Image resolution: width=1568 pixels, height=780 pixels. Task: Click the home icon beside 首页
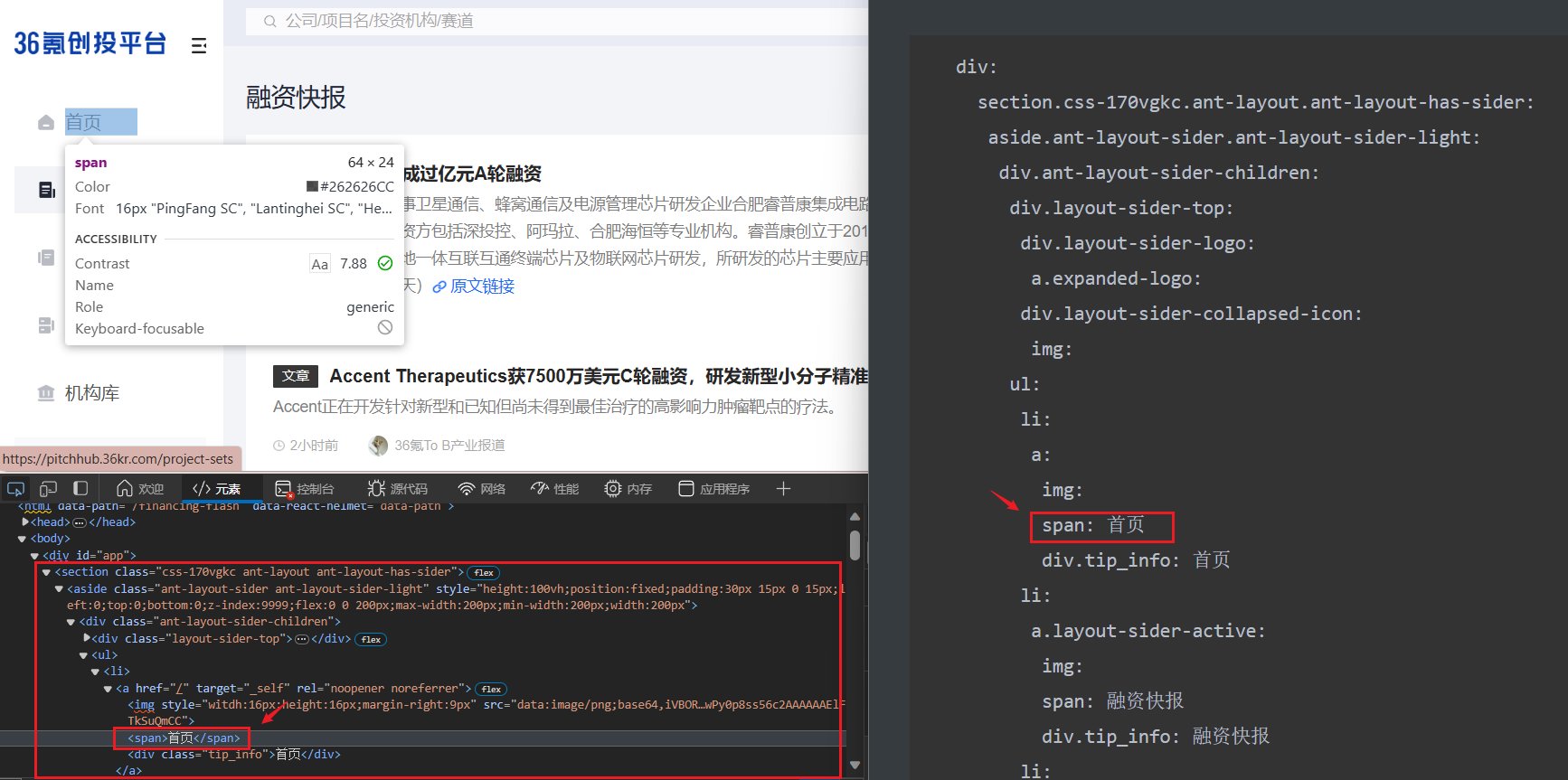coord(46,122)
